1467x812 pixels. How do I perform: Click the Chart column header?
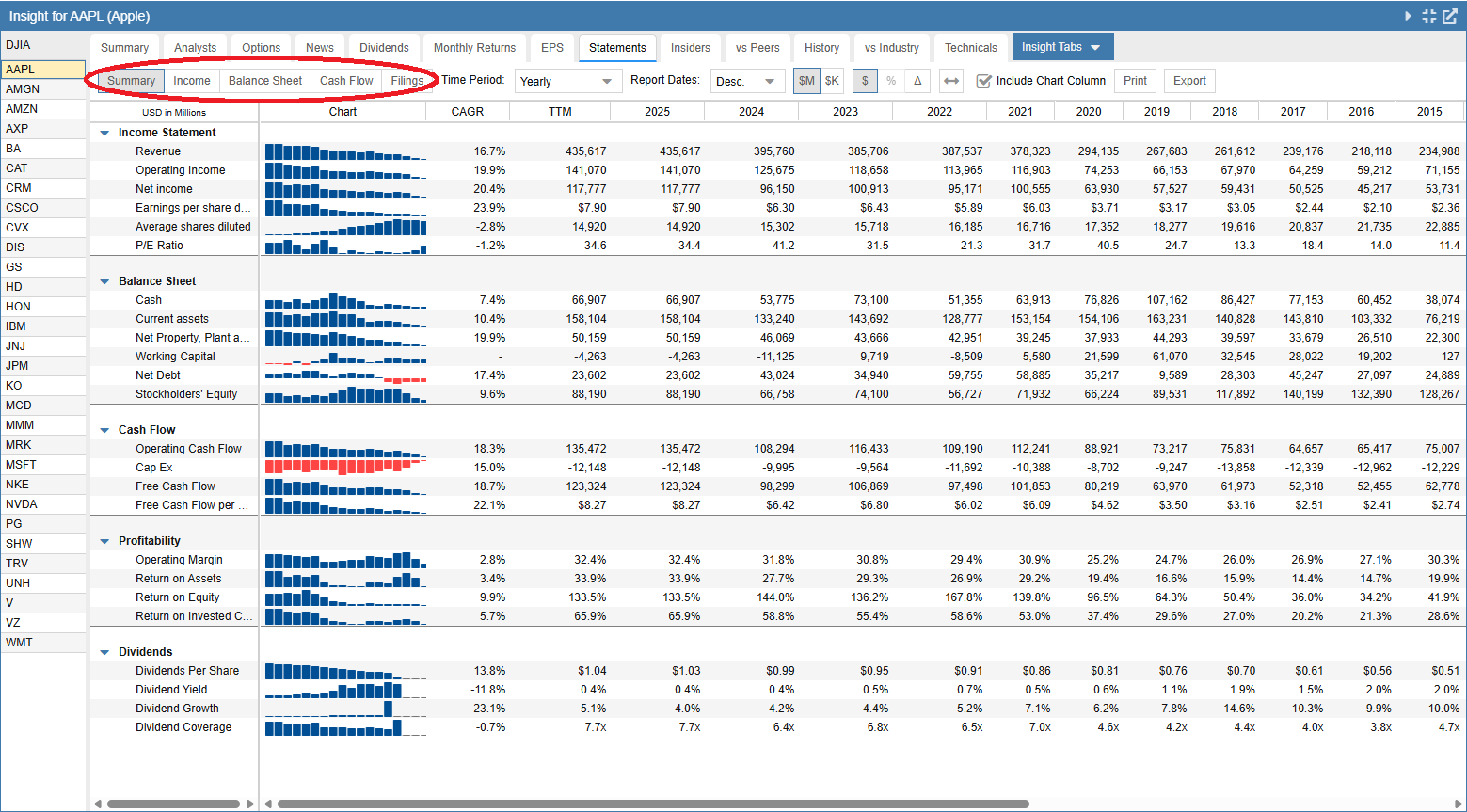point(343,112)
